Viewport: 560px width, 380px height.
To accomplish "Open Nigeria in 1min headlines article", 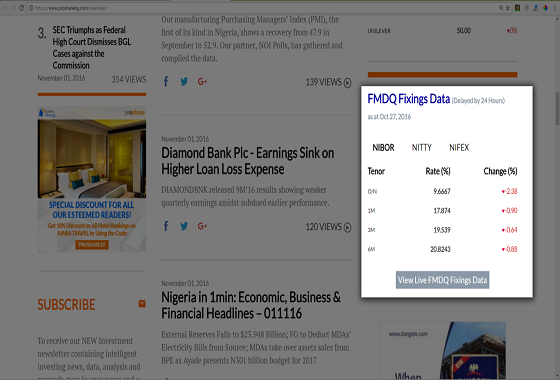I will click(251, 305).
